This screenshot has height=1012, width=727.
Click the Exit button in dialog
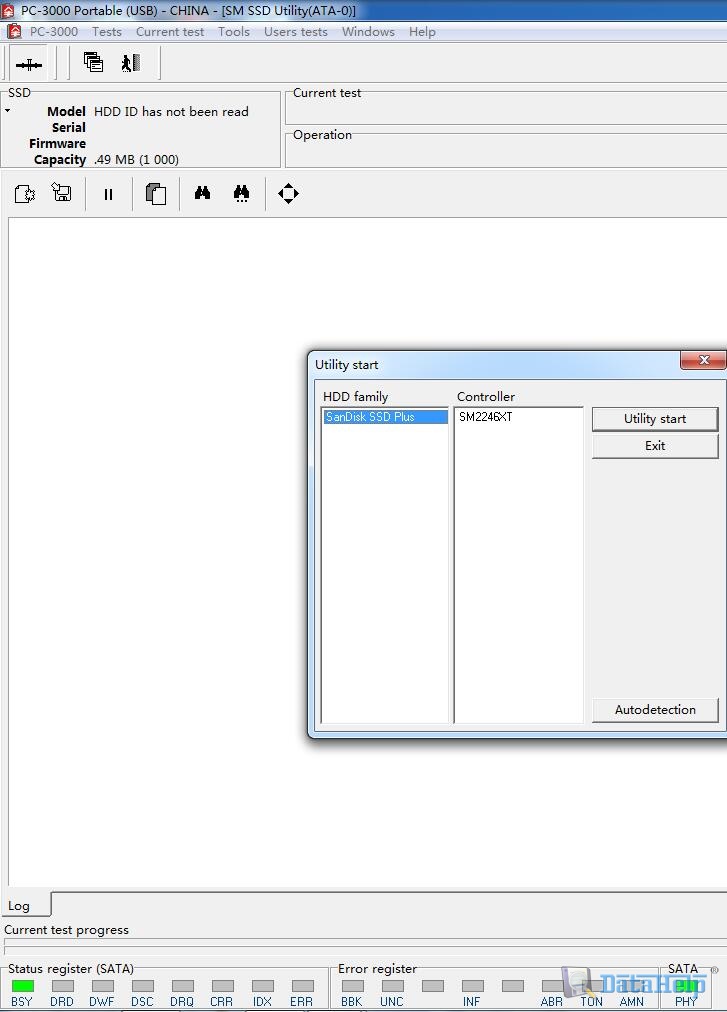655,446
